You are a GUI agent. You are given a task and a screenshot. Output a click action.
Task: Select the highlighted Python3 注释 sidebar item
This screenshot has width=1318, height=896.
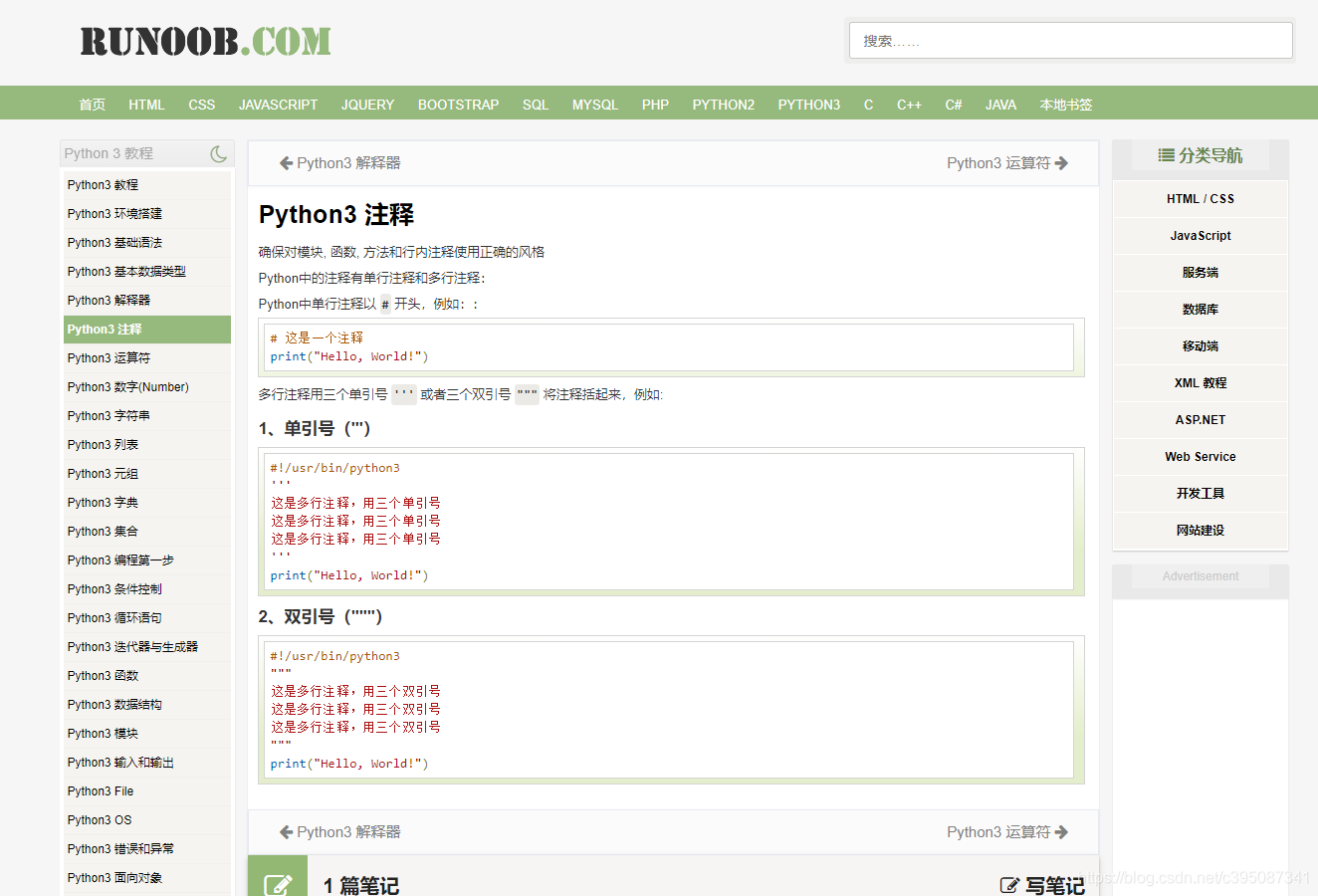147,330
